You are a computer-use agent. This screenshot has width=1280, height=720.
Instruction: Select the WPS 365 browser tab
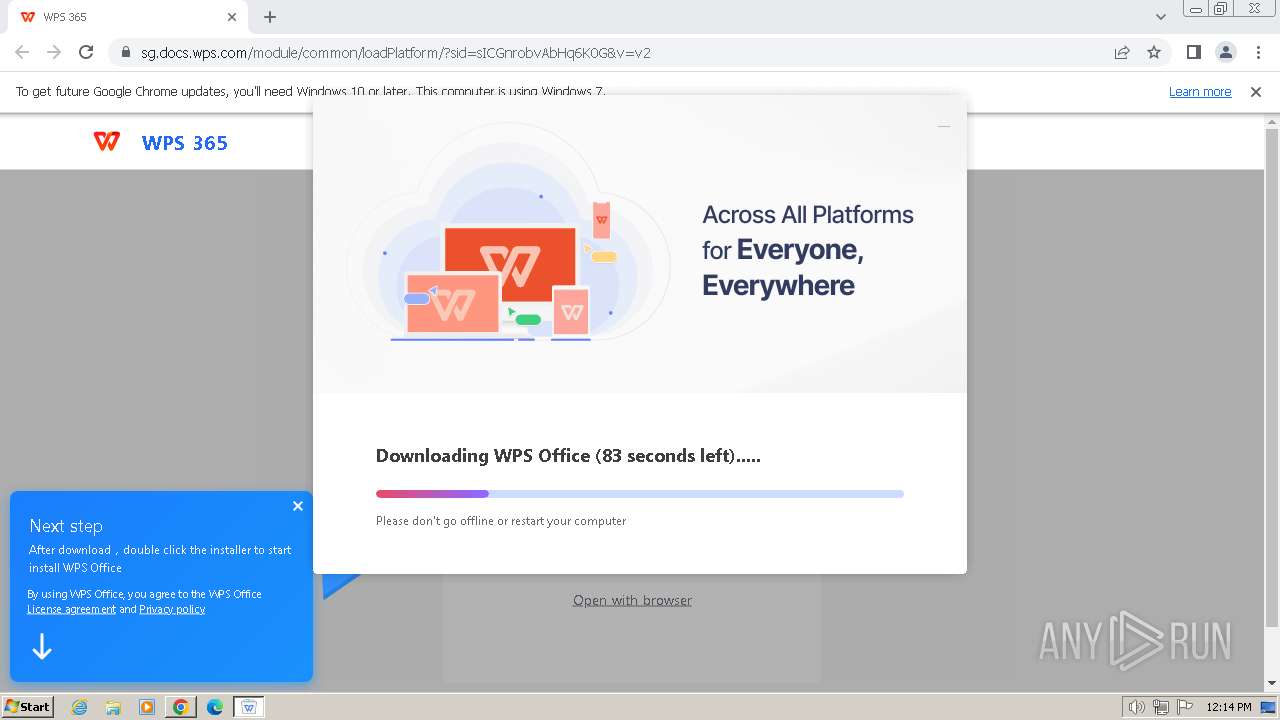127,17
